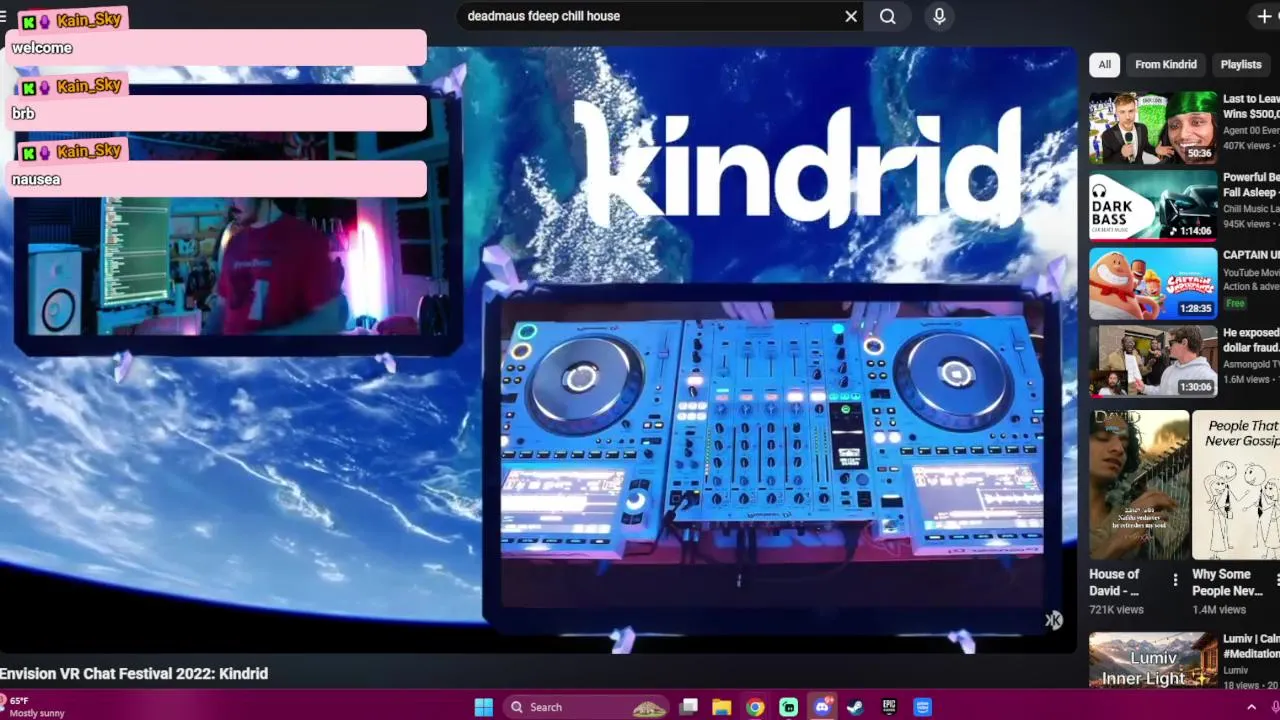This screenshot has height=720, width=1280.
Task: Click the magnifier search button
Action: [x=888, y=16]
